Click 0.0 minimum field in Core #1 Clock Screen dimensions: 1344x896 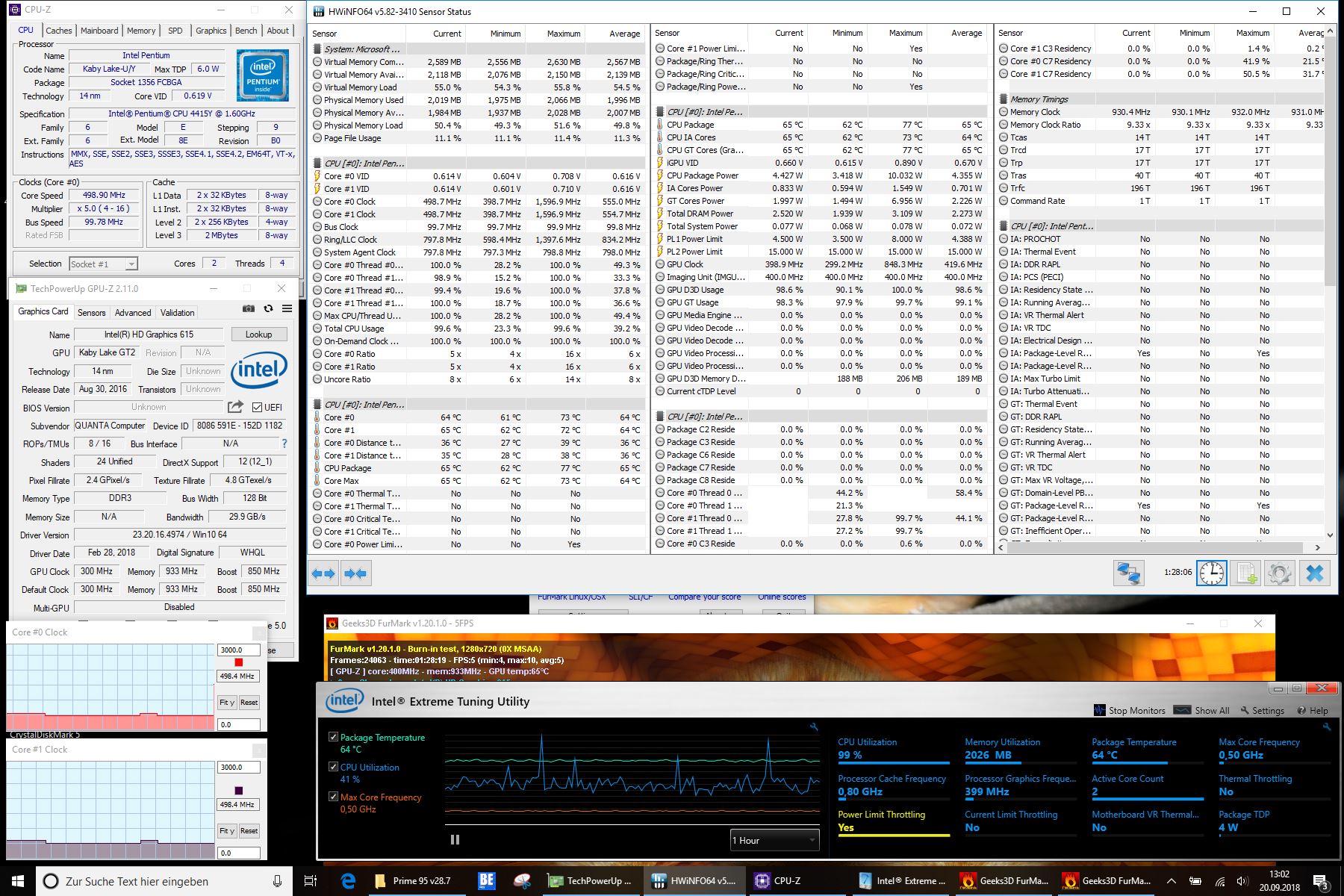(238, 853)
